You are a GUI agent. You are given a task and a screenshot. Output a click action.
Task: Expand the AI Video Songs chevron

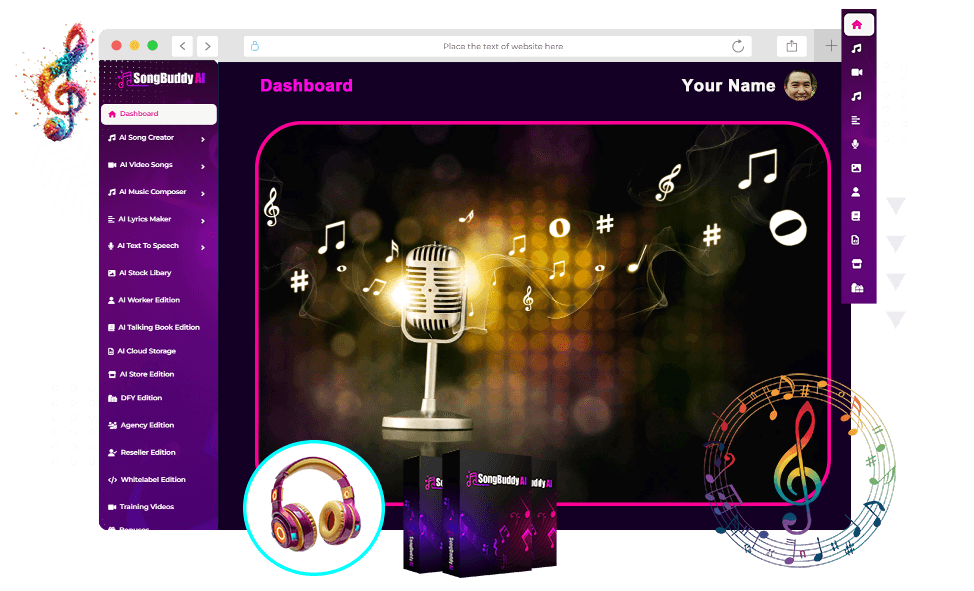(203, 166)
